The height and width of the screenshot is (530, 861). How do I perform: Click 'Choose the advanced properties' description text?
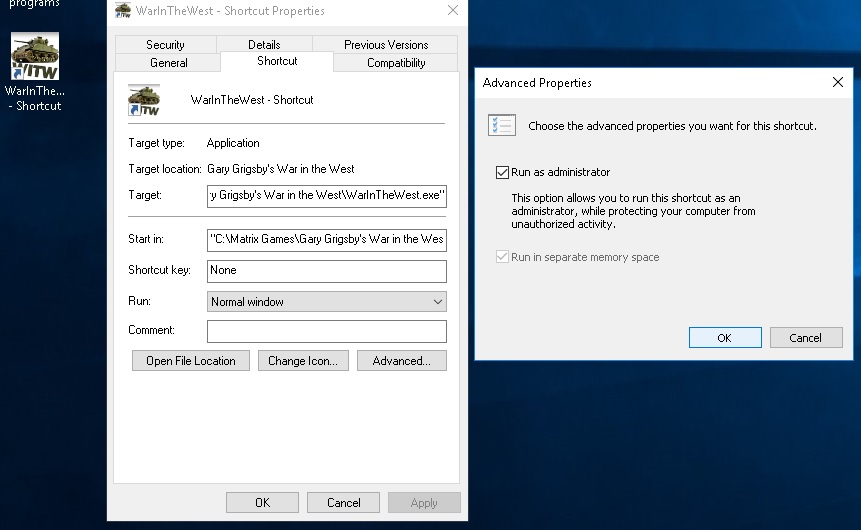pos(672,126)
